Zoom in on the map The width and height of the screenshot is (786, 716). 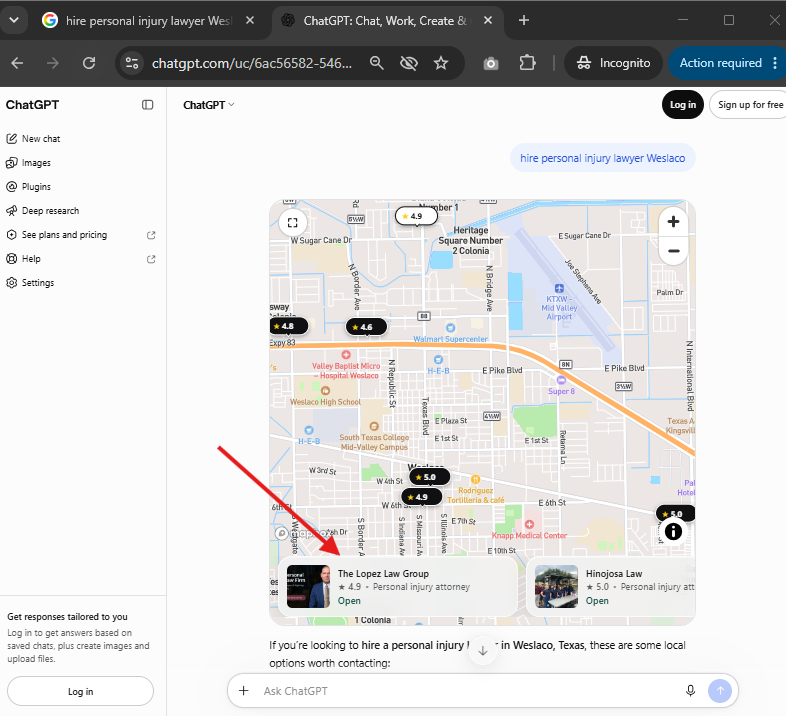(x=673, y=222)
